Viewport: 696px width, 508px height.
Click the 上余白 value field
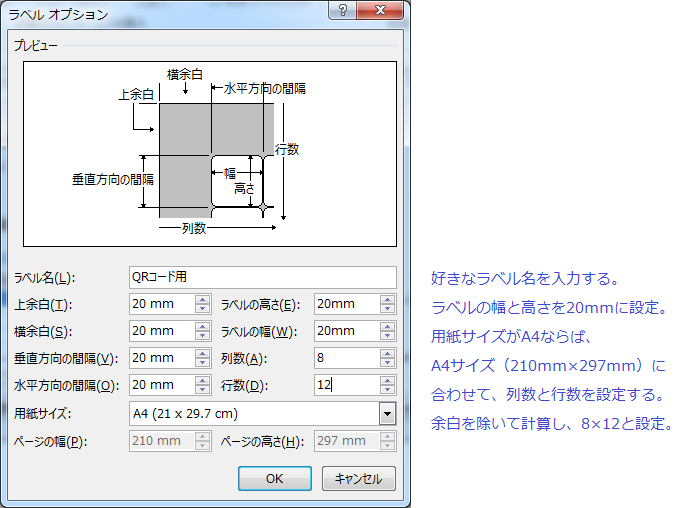tap(162, 304)
